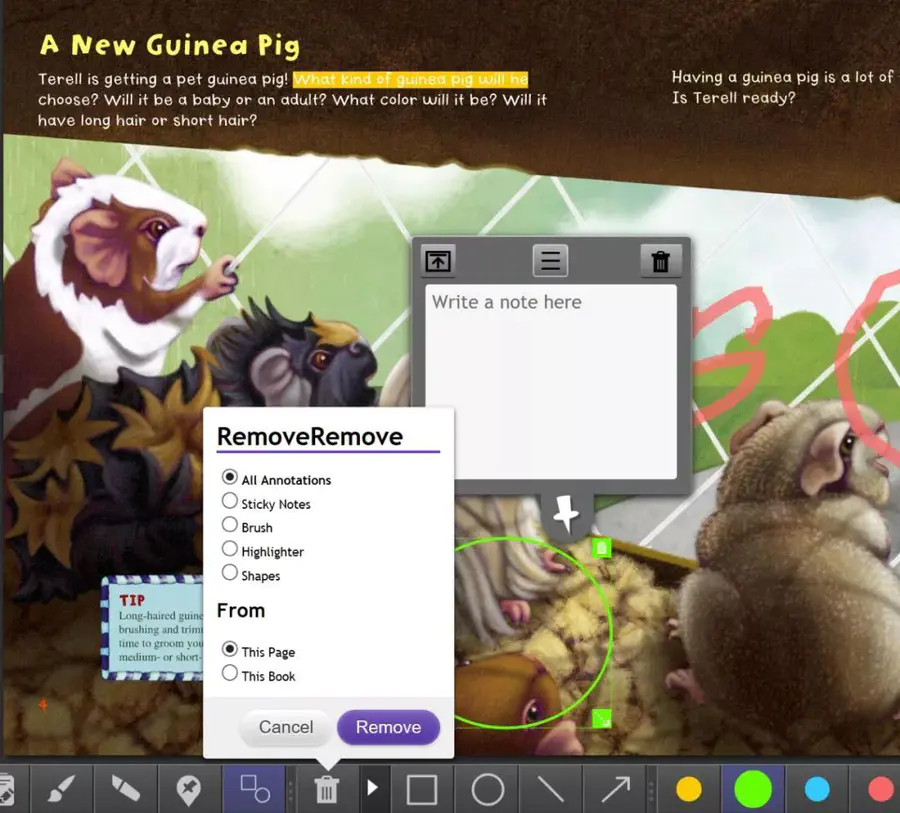The width and height of the screenshot is (900, 813).
Task: Click the trash icon in bottom toolbar
Action: tap(326, 790)
